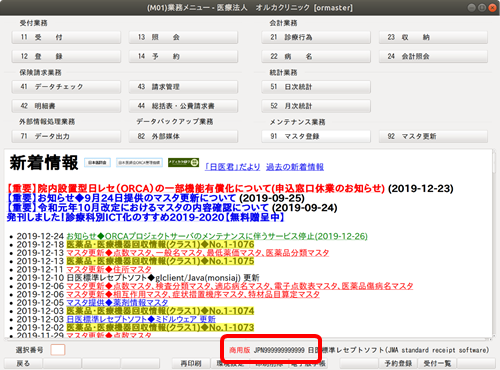
Task: Open 回収情報(クラス1) No.1-1073 link
Action: (160, 328)
